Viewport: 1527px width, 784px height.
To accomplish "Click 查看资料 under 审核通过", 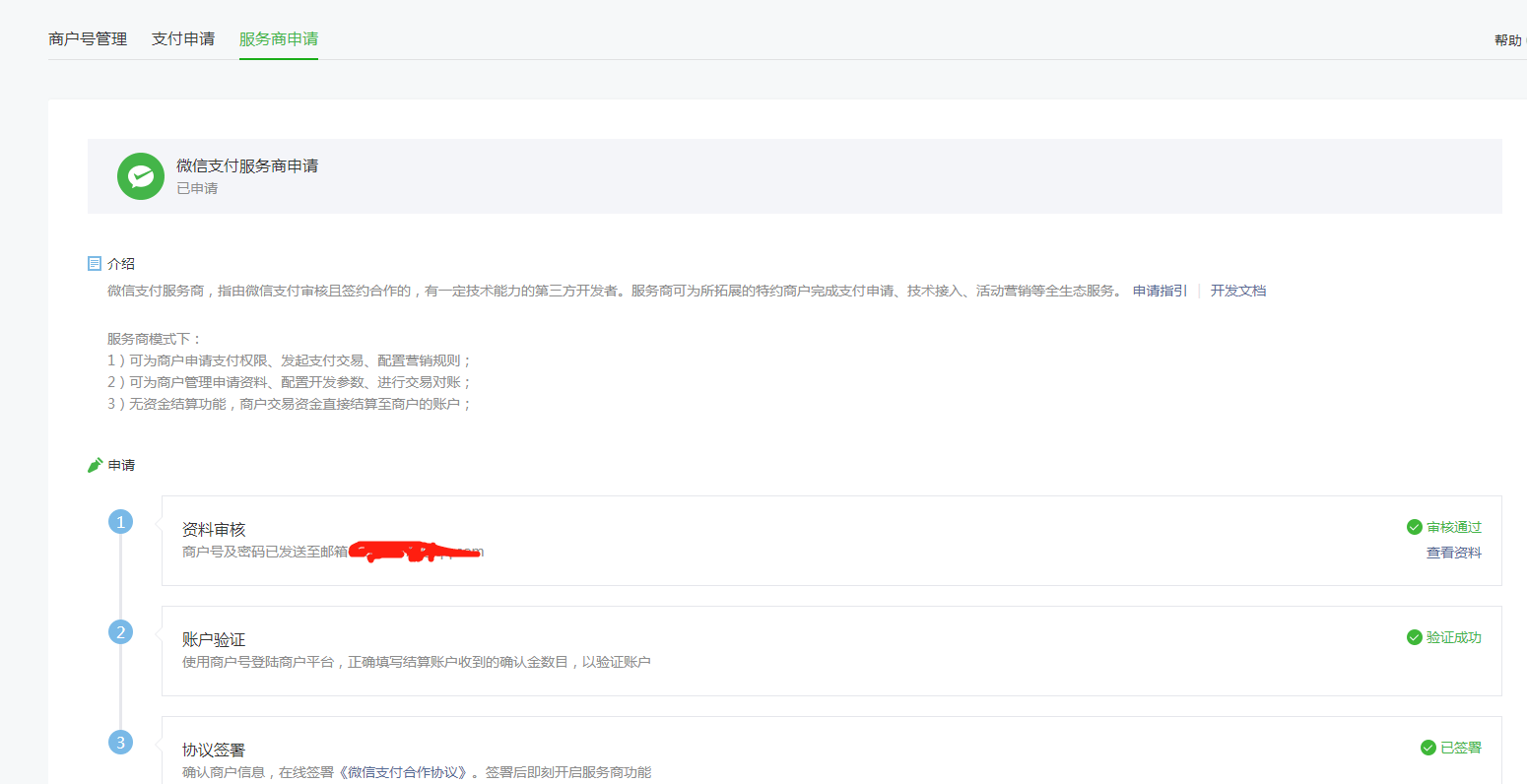I will (1453, 553).
